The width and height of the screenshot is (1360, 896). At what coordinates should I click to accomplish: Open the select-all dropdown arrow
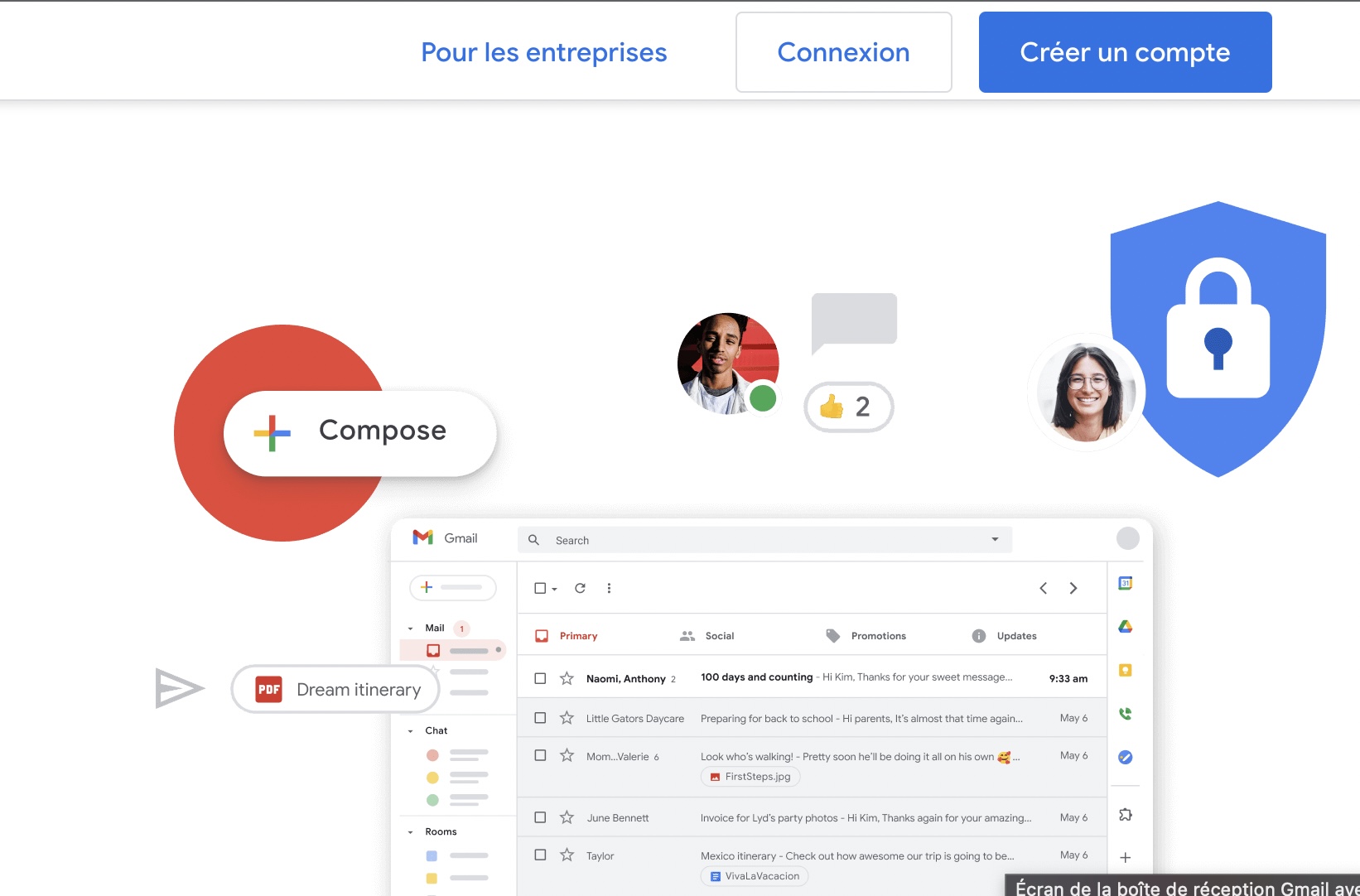click(x=555, y=589)
